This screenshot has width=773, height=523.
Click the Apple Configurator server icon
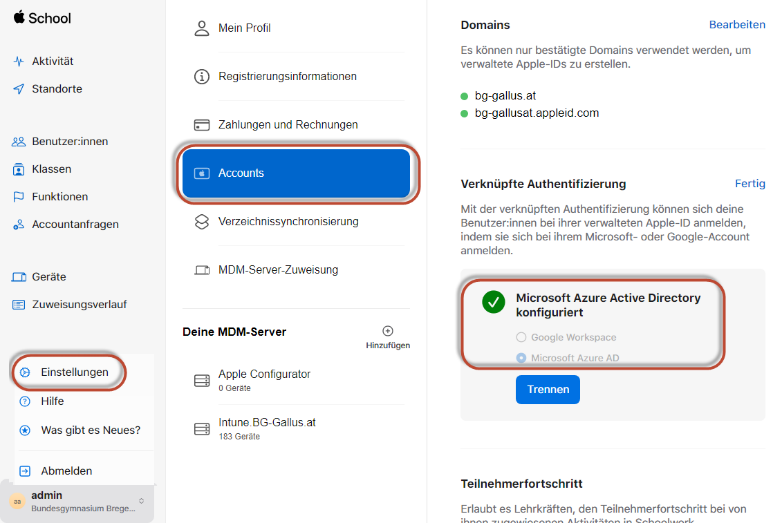click(202, 381)
